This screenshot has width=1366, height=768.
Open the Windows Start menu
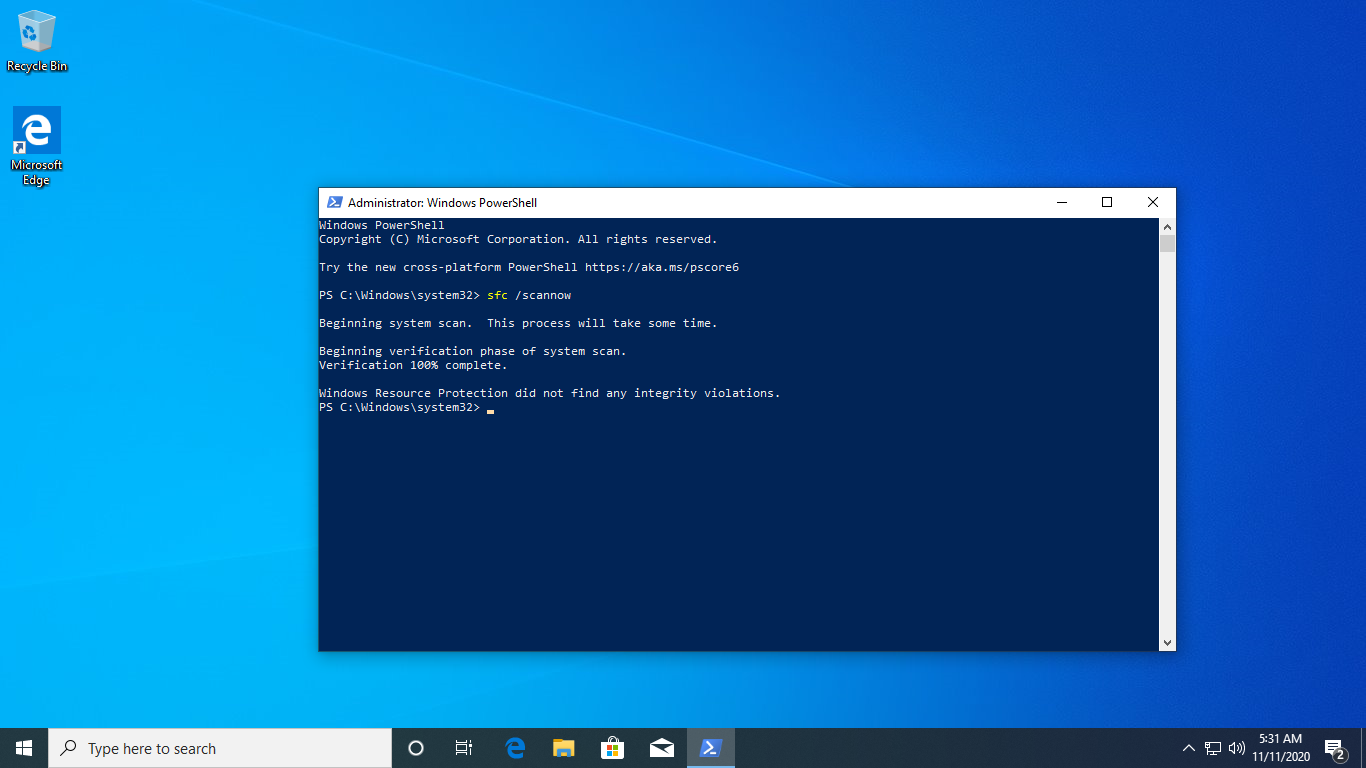tap(24, 748)
